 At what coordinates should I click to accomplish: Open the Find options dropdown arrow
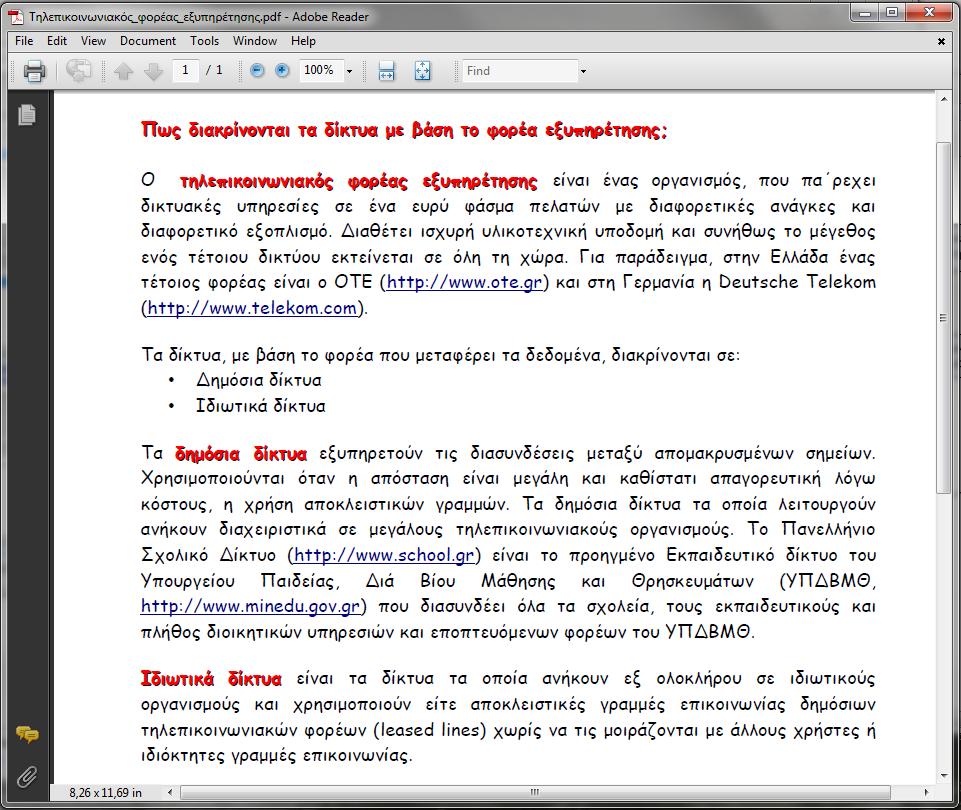point(583,71)
